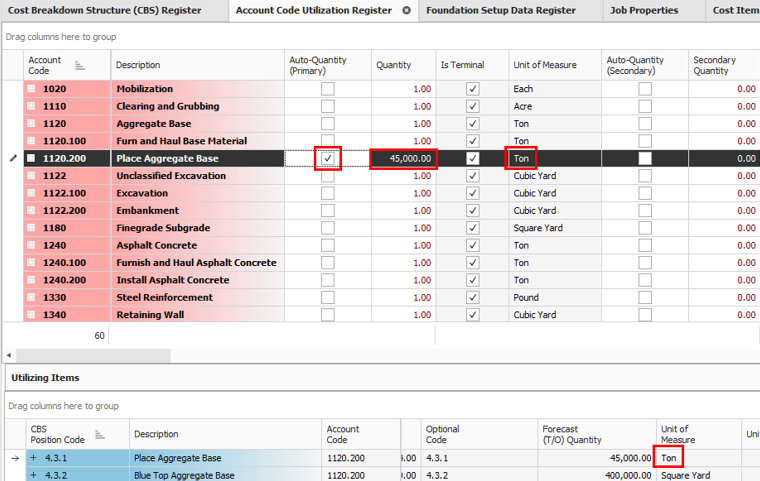This screenshot has width=760, height=481.
Task: Open the Foundation Setup Data Register tab
Action: click(500, 11)
